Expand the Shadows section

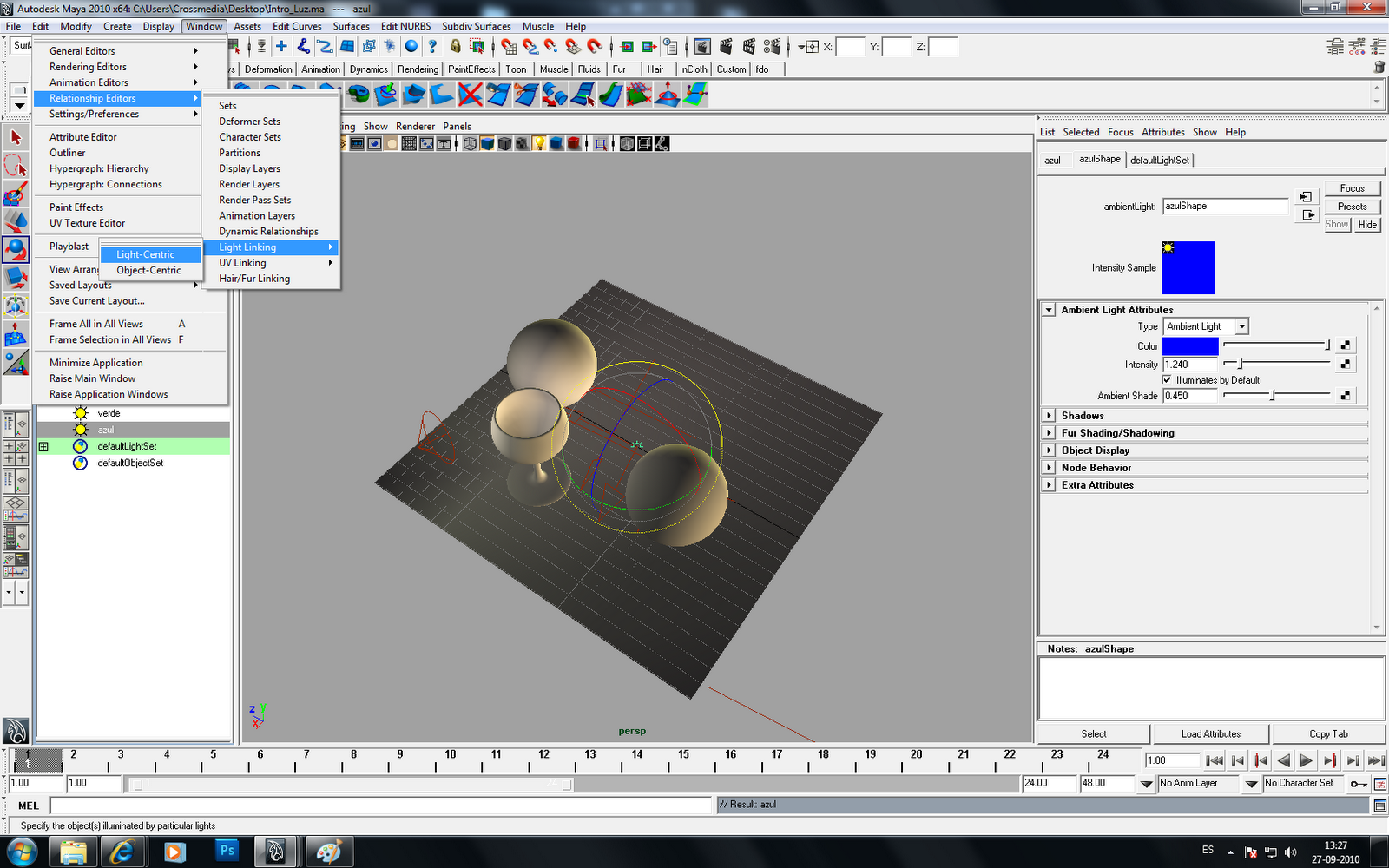1048,415
